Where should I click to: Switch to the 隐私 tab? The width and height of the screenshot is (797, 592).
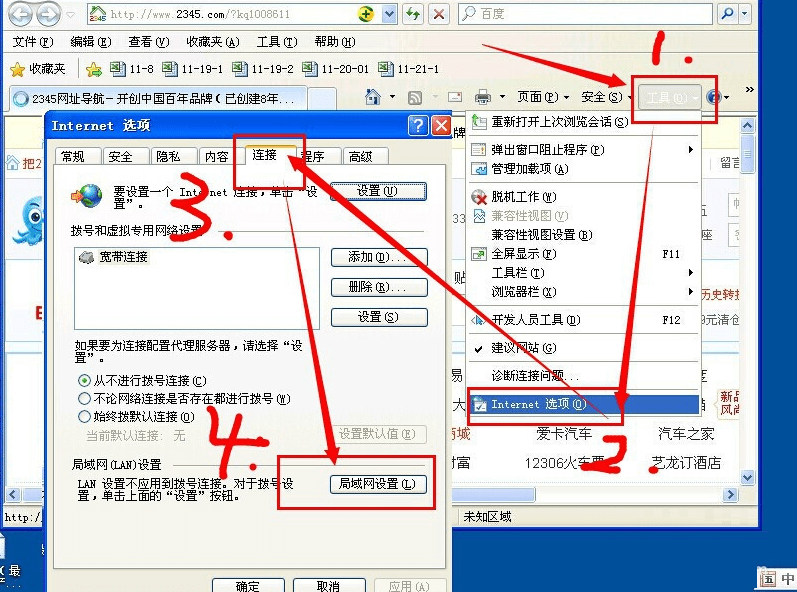coord(172,156)
